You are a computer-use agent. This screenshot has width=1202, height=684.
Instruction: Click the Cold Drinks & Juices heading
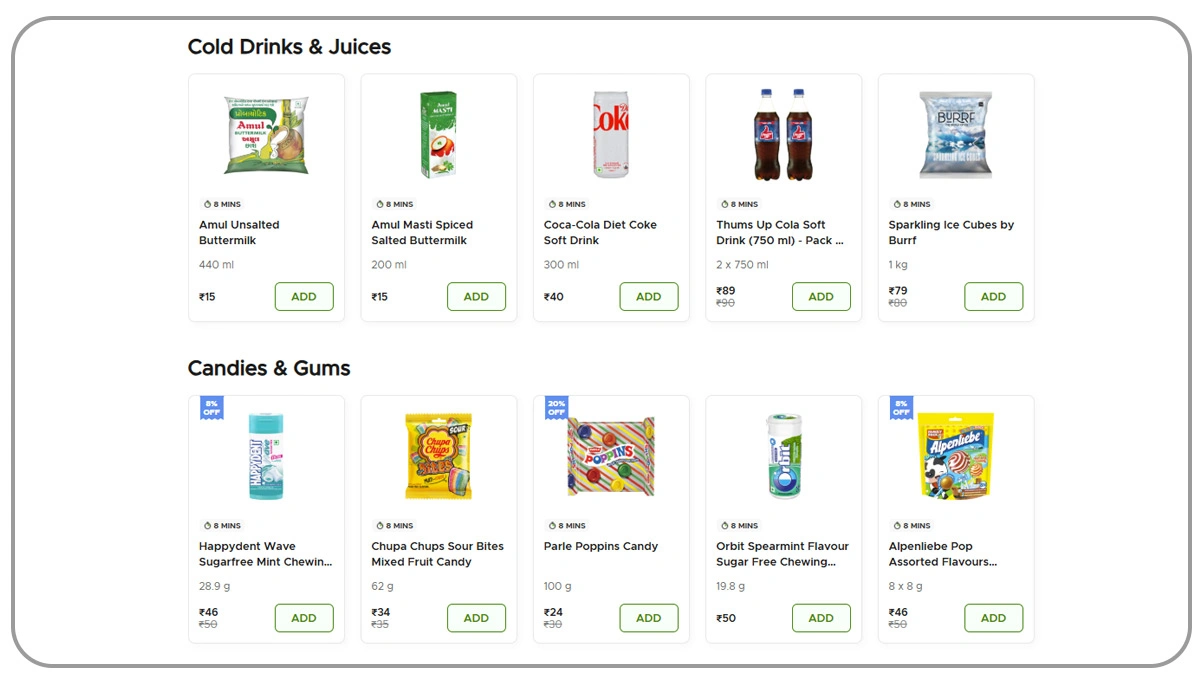(x=289, y=47)
